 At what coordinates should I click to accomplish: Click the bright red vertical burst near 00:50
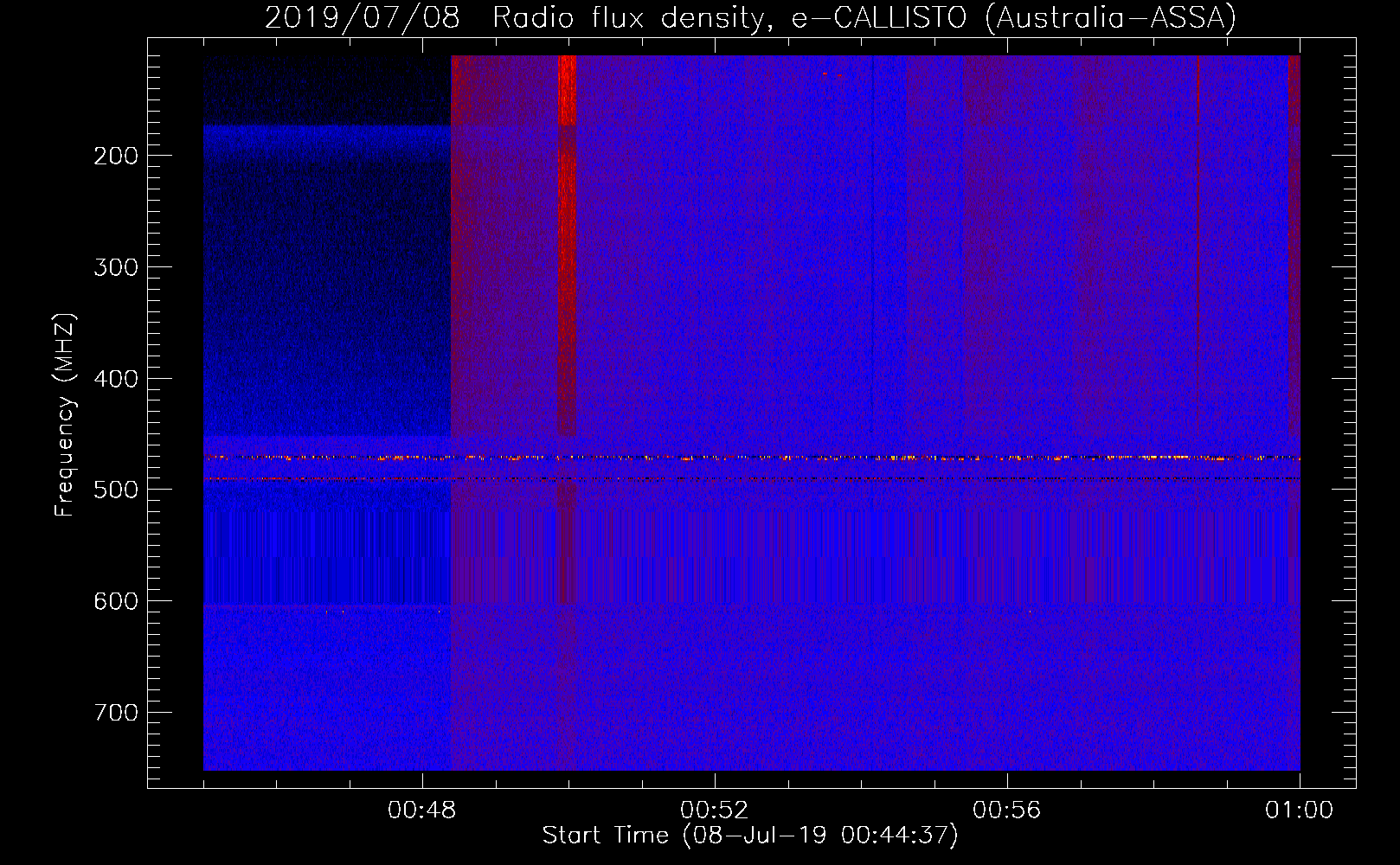567,245
